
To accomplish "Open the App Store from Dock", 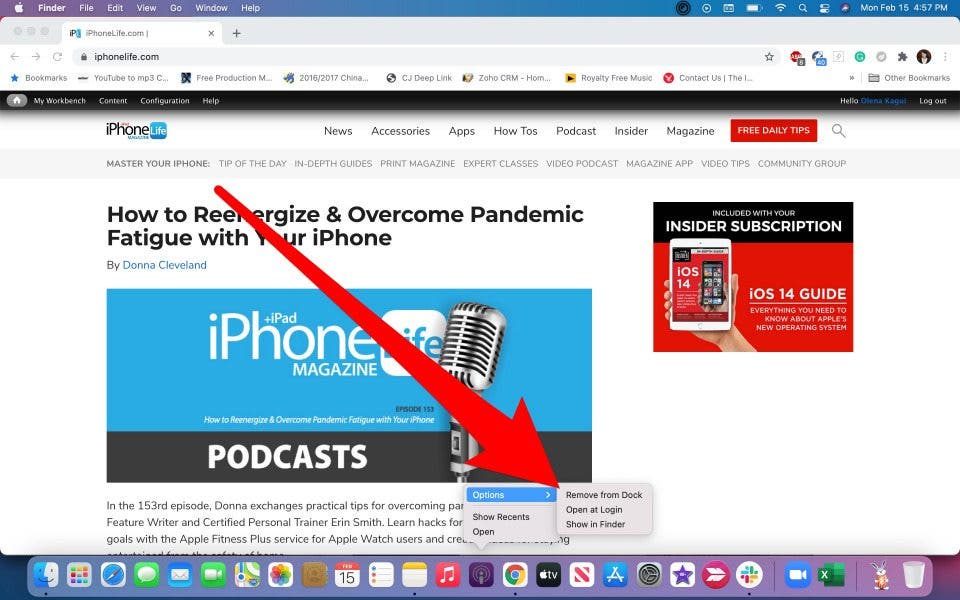I will pyautogui.click(x=615, y=575).
